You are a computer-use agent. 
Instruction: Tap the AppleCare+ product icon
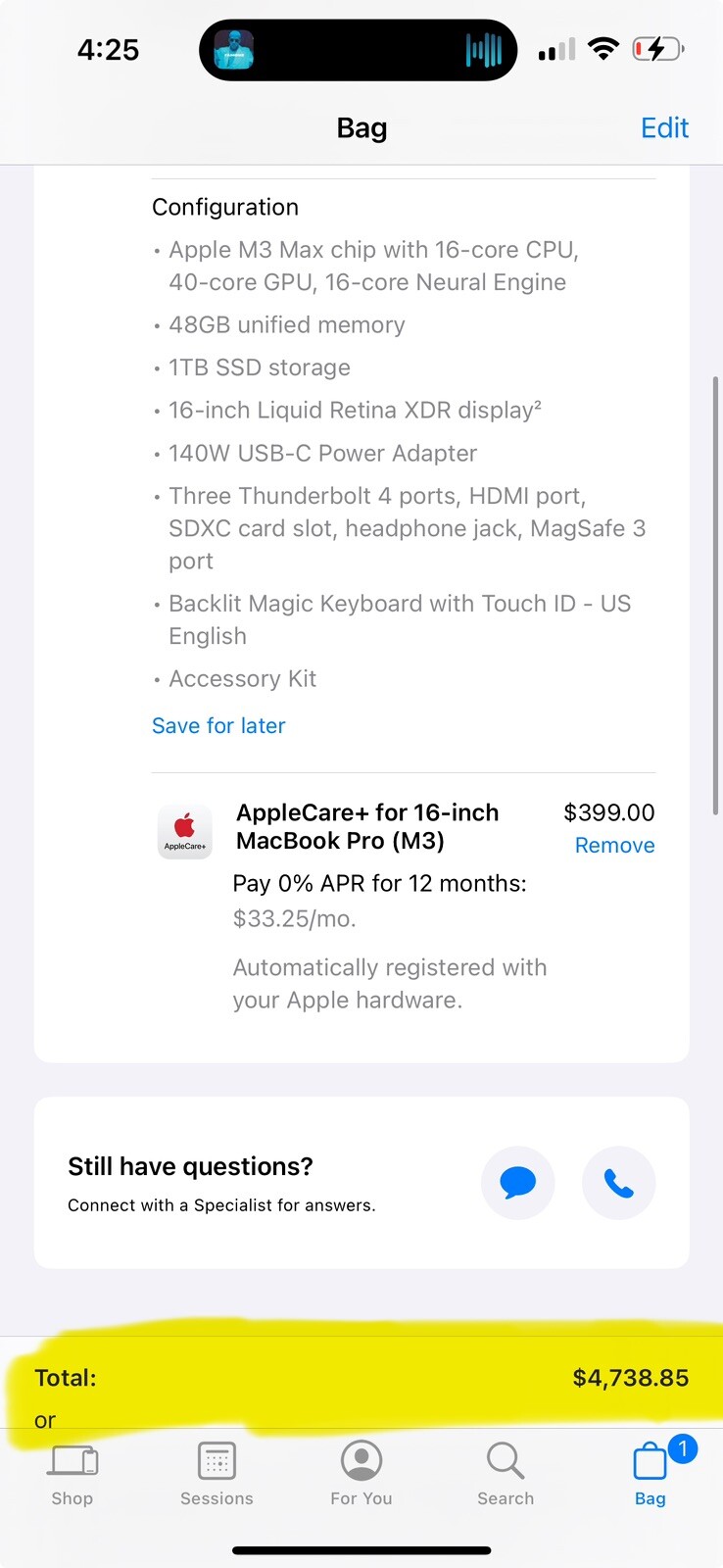184,832
